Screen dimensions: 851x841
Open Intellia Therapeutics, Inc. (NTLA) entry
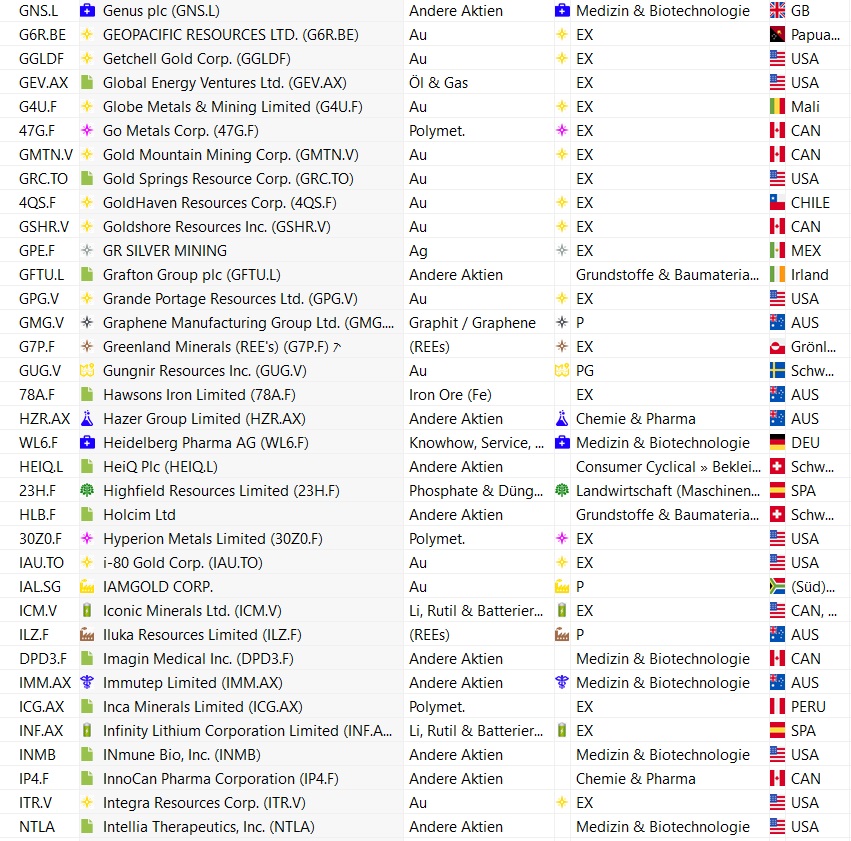pos(209,826)
